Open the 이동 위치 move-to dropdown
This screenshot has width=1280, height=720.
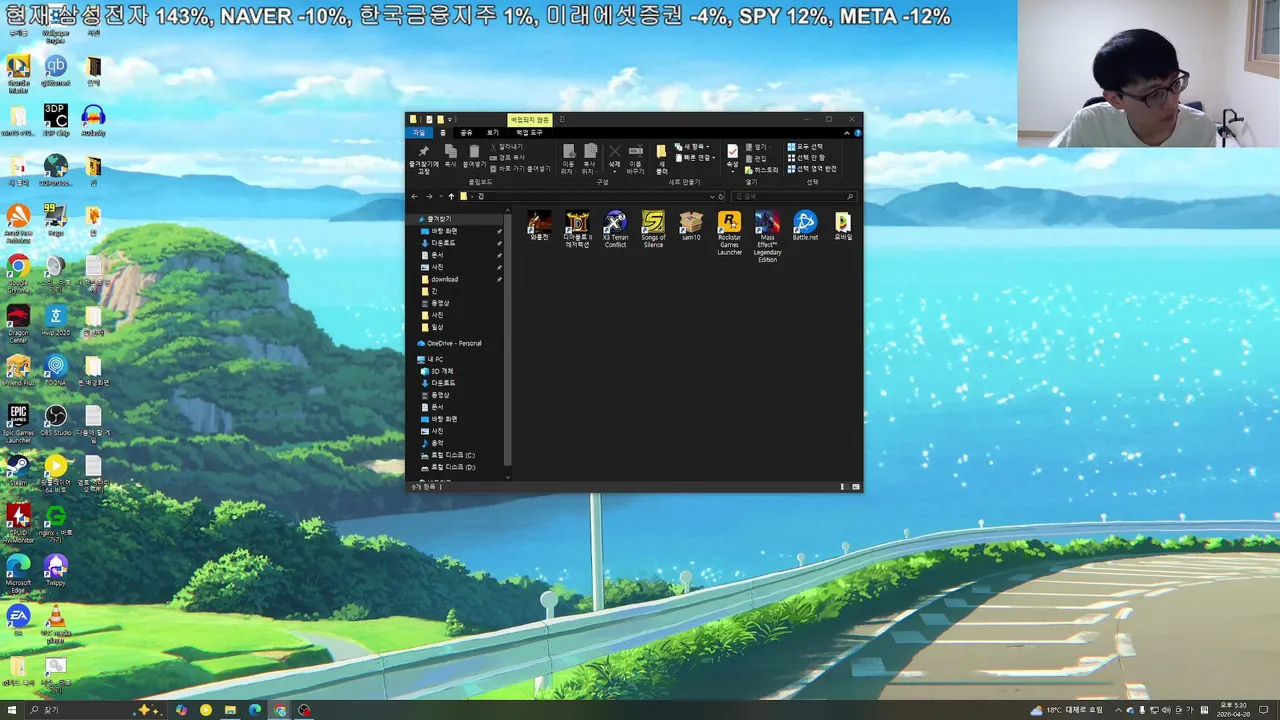[569, 159]
